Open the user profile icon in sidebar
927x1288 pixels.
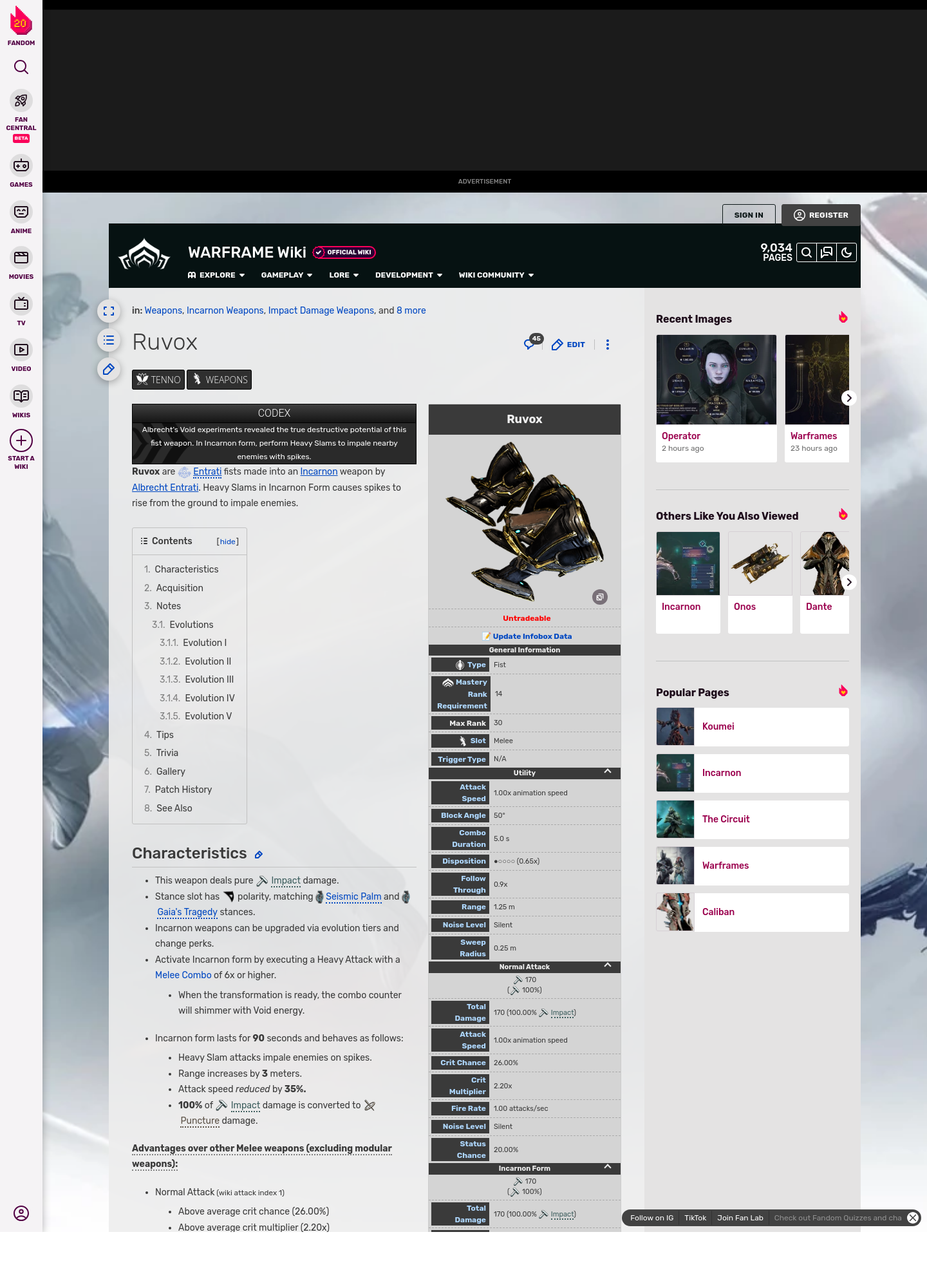(21, 1213)
